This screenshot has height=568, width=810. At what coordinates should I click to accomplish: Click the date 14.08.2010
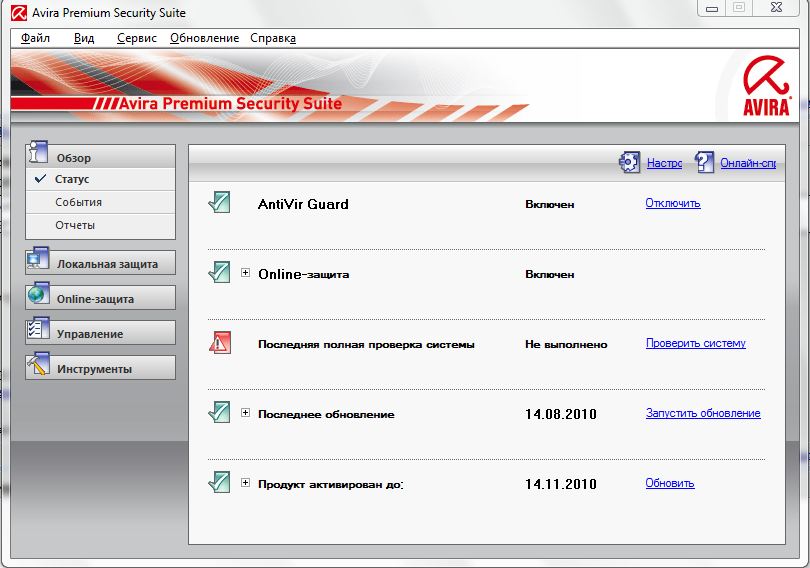(x=561, y=414)
